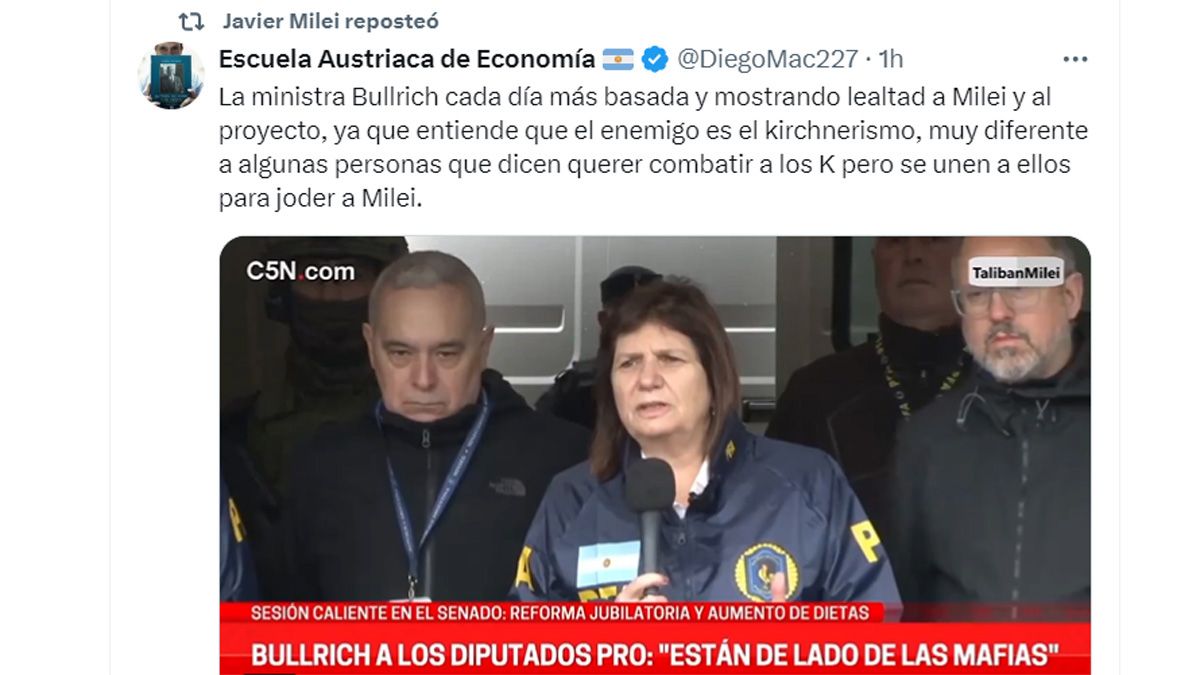Image resolution: width=1200 pixels, height=675 pixels.
Task: Play the embedded Bullrich press conference video
Action: (655, 455)
